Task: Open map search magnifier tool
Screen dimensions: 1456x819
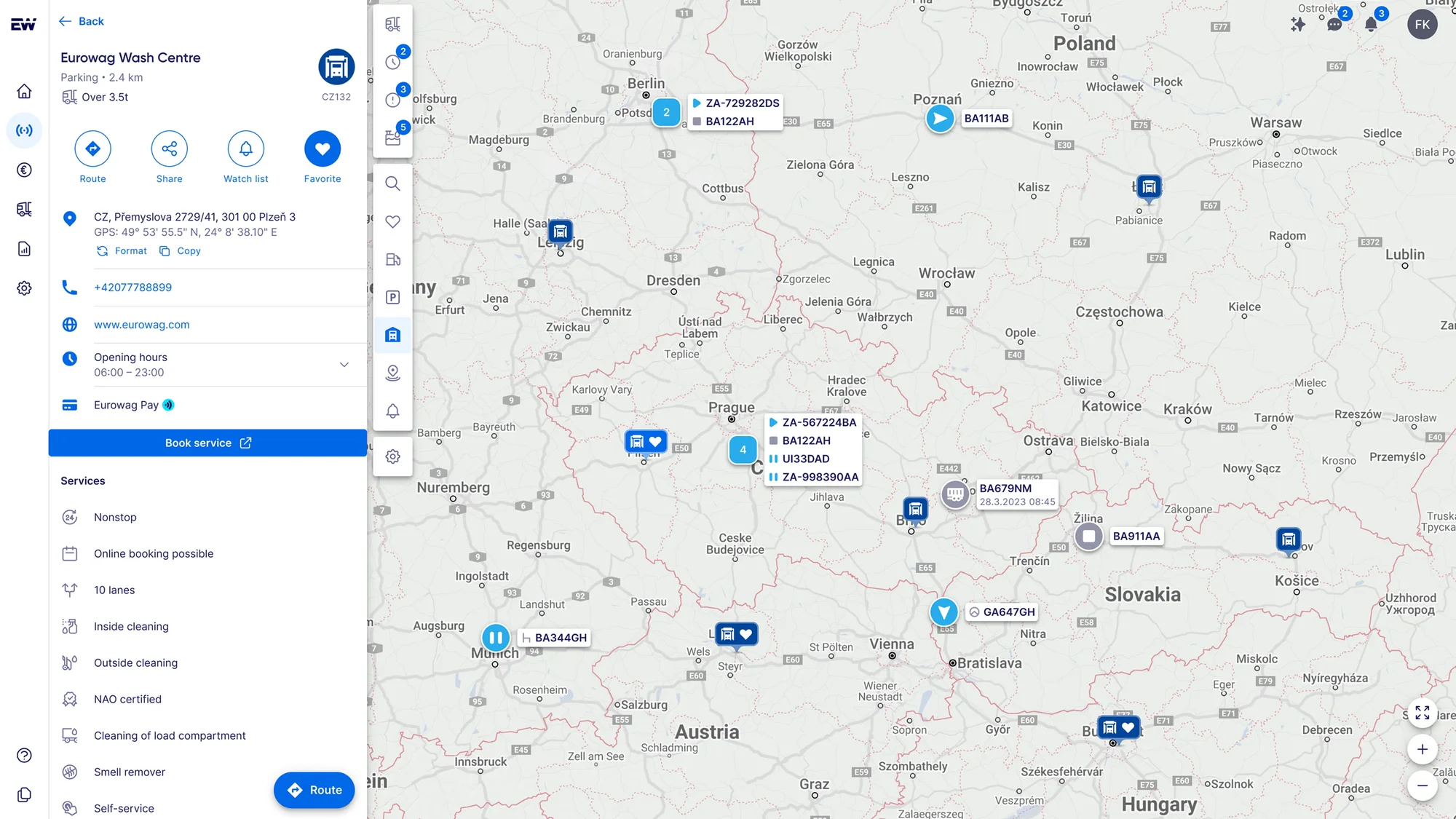Action: (x=392, y=183)
